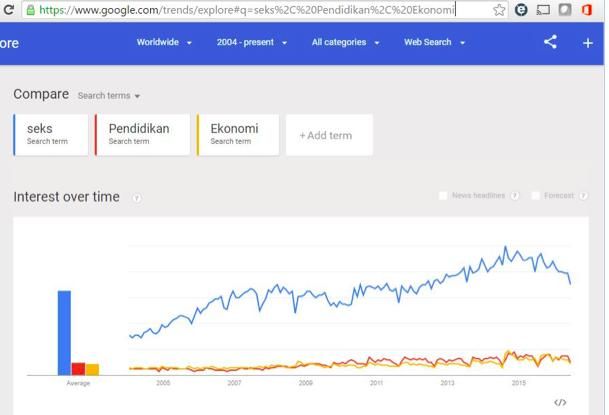Enable the News headlines checkbox
This screenshot has height=415, width=609.
pos(443,196)
